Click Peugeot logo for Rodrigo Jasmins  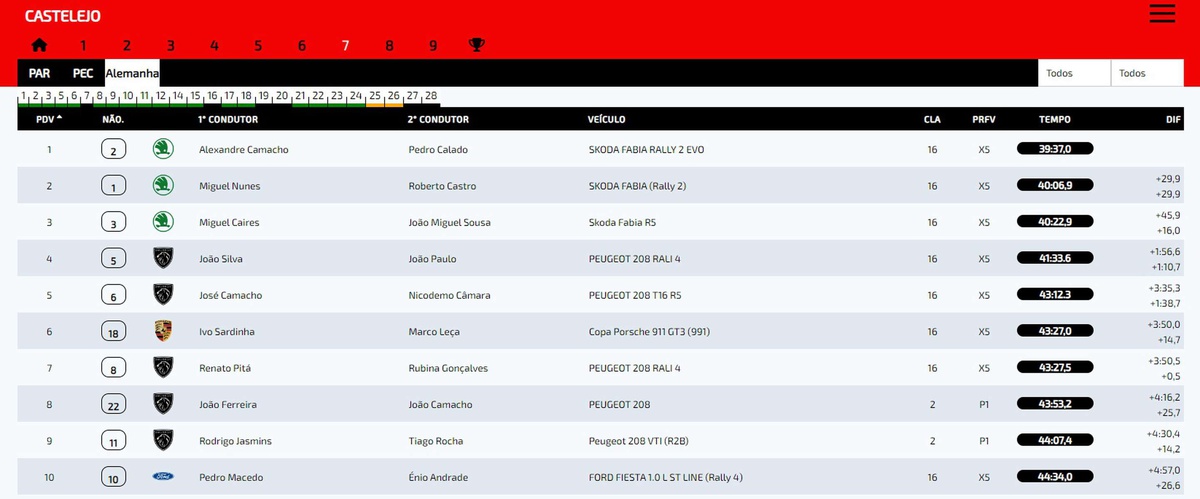tap(162, 440)
